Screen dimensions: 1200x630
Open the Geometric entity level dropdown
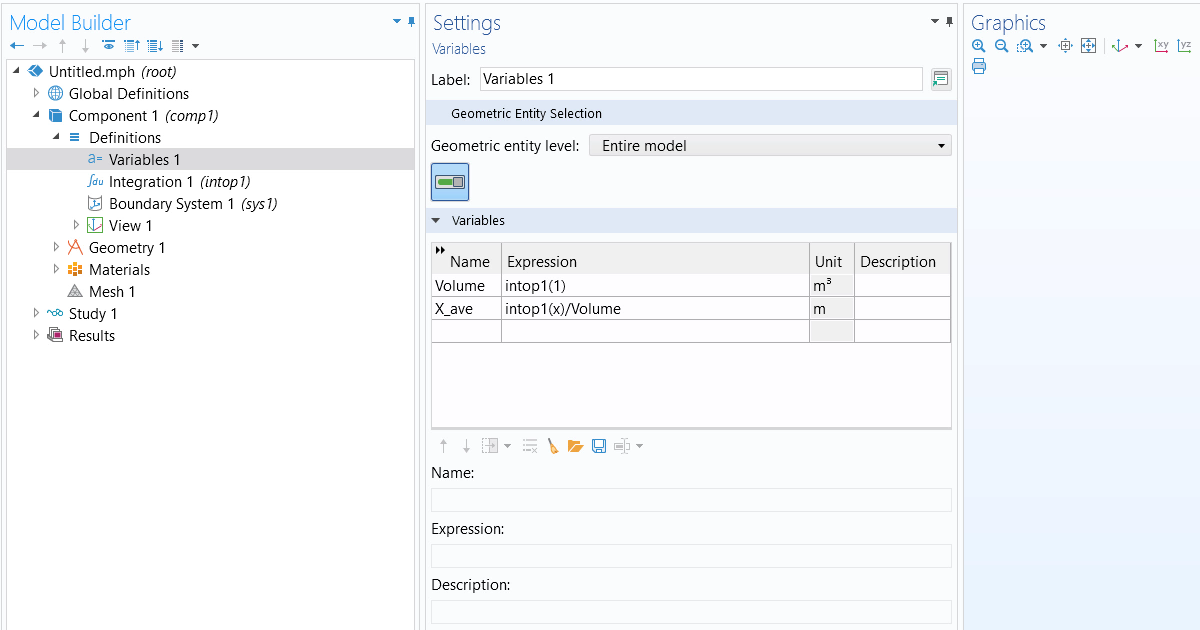(770, 146)
